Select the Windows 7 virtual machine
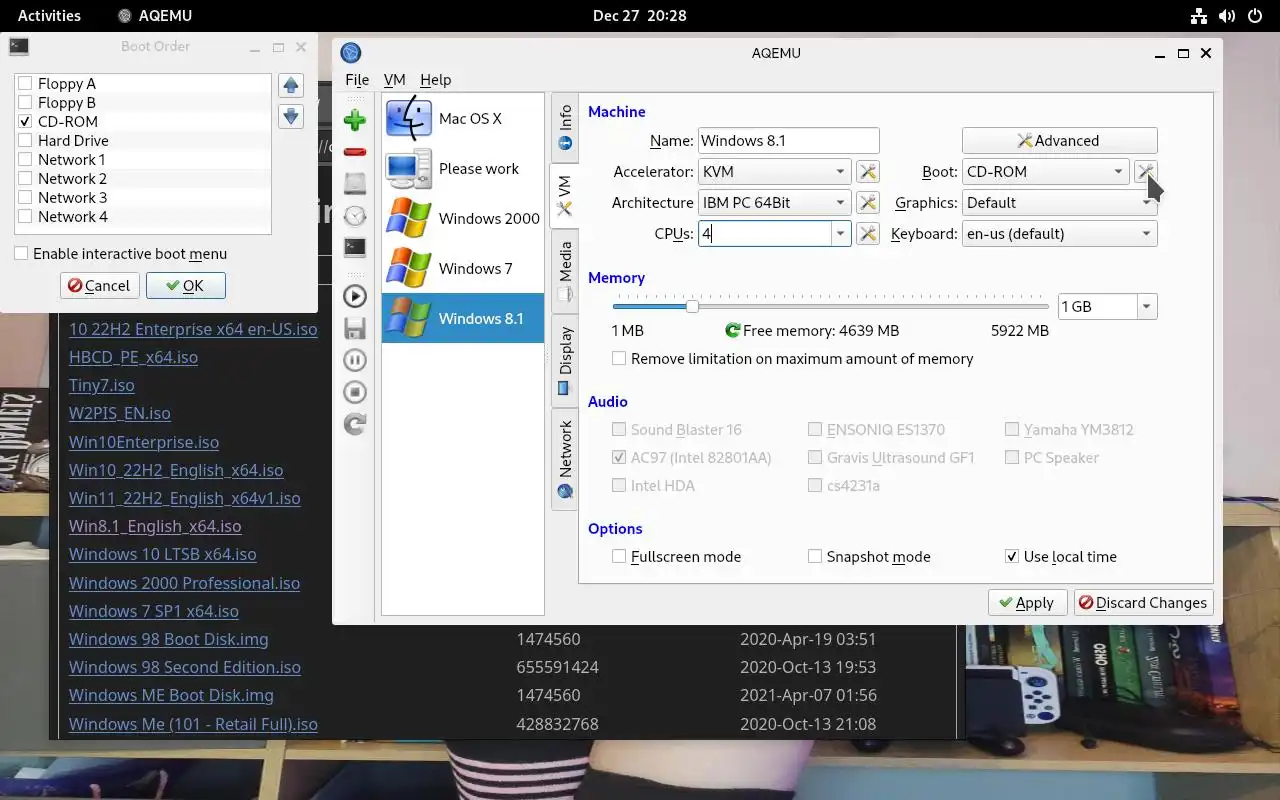1280x800 pixels. pyautogui.click(x=463, y=268)
